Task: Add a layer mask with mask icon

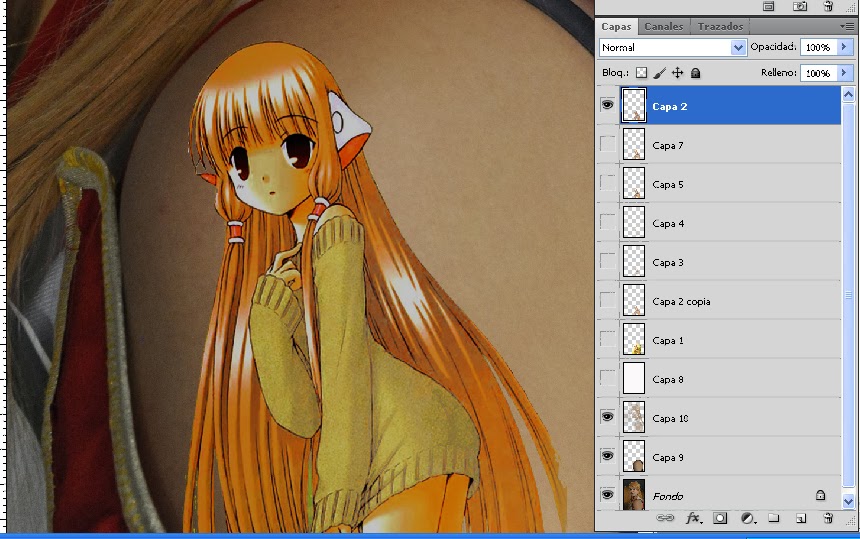Action: [x=720, y=518]
